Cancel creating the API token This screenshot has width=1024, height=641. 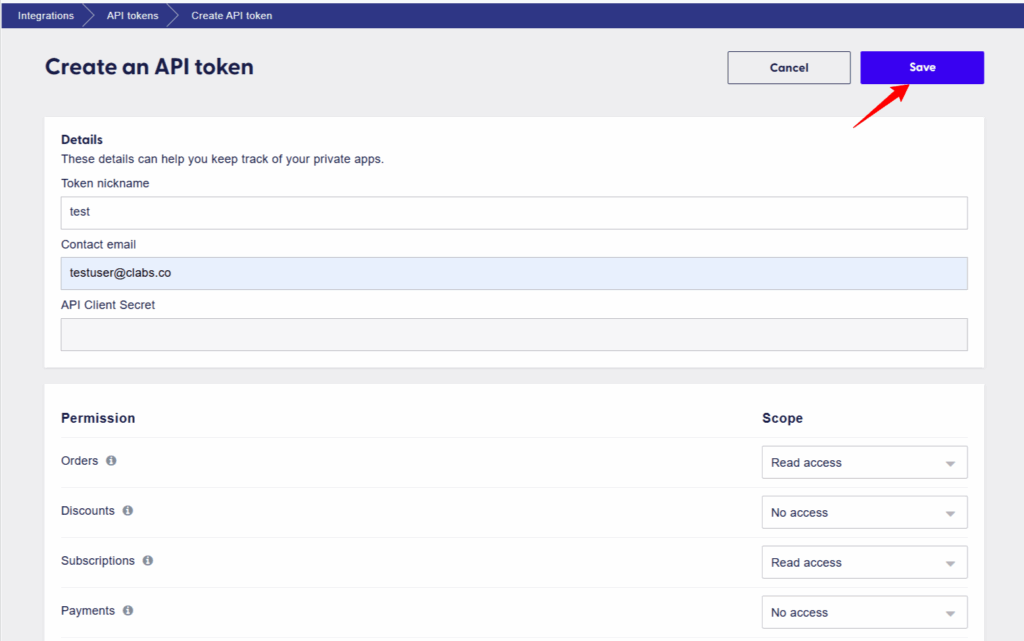[x=788, y=67]
